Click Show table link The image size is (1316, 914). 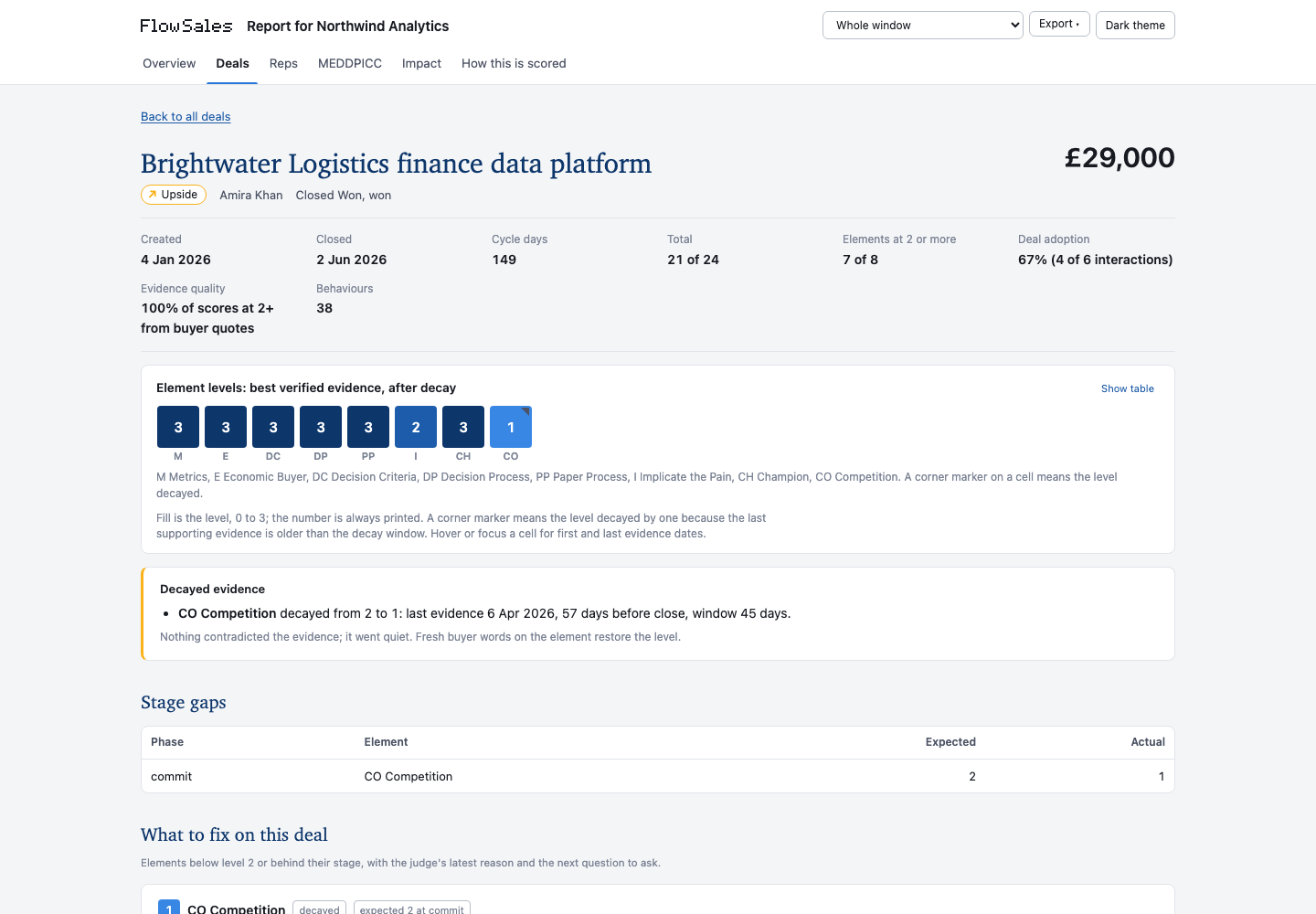pos(1127,388)
